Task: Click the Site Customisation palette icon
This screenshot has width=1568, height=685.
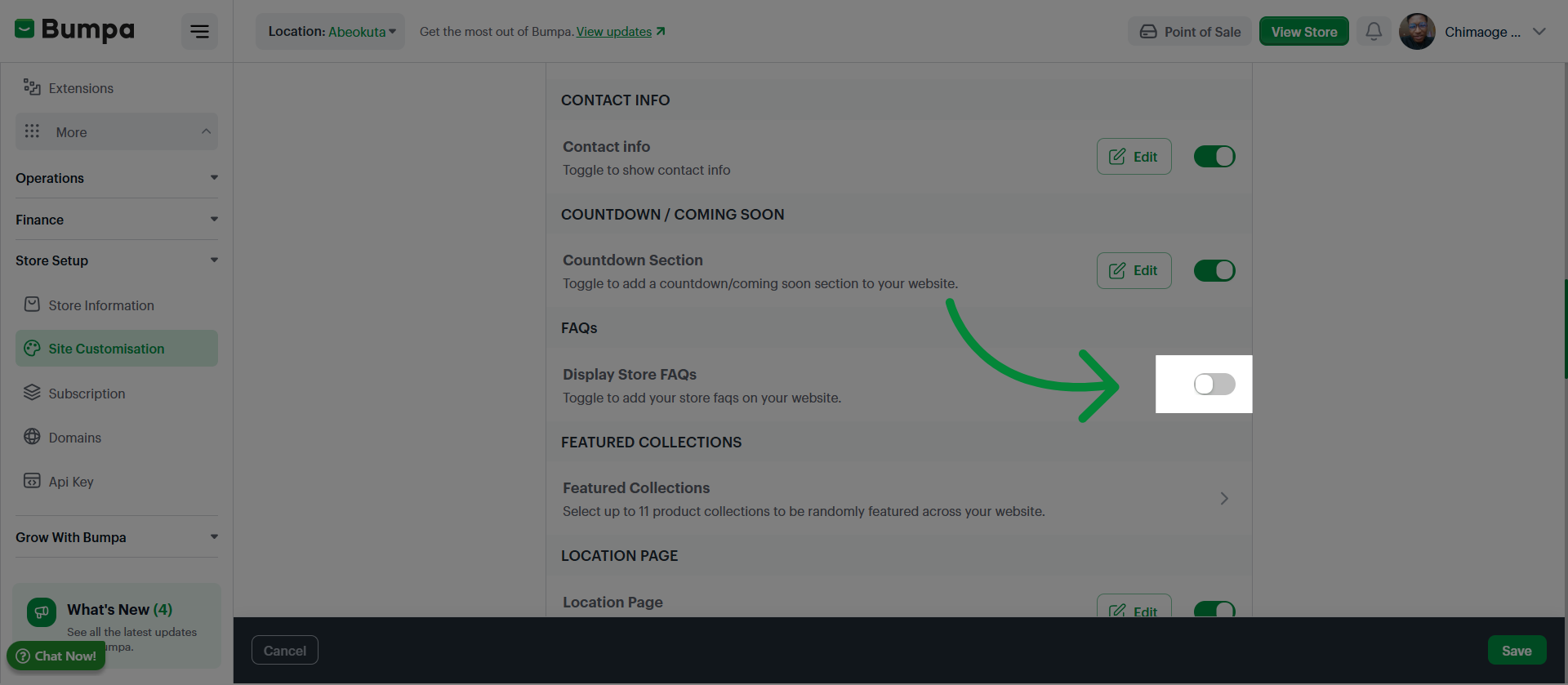Action: pos(32,349)
